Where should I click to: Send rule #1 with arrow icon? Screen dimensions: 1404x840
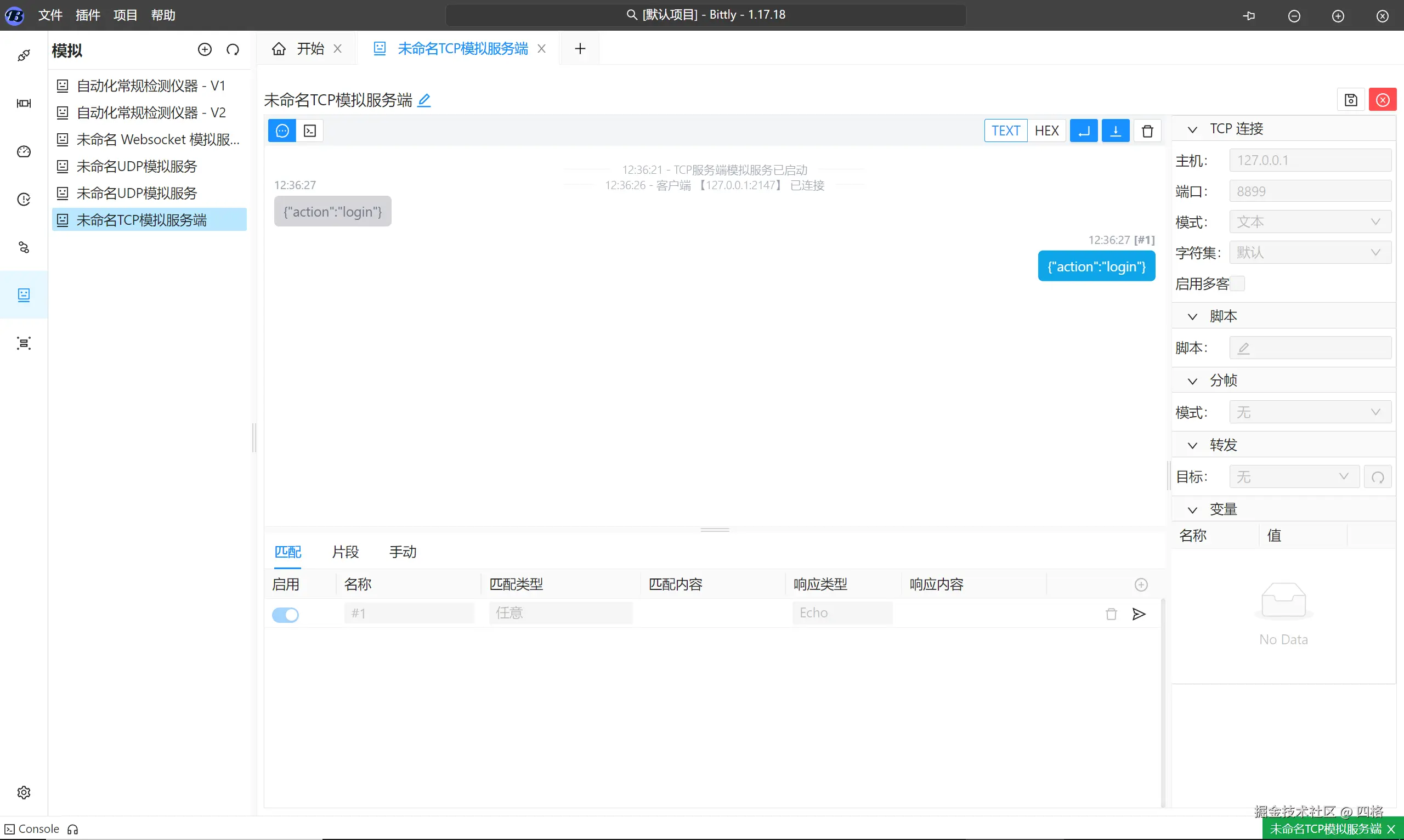[1139, 614]
